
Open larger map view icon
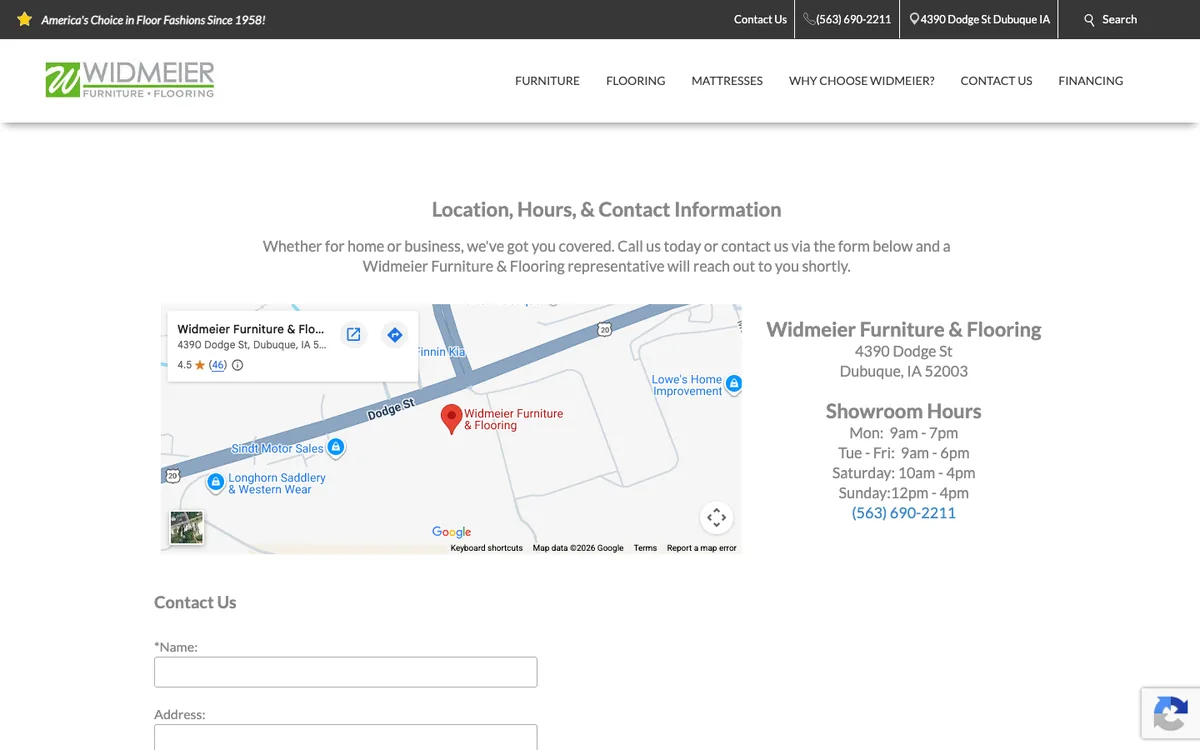point(353,335)
